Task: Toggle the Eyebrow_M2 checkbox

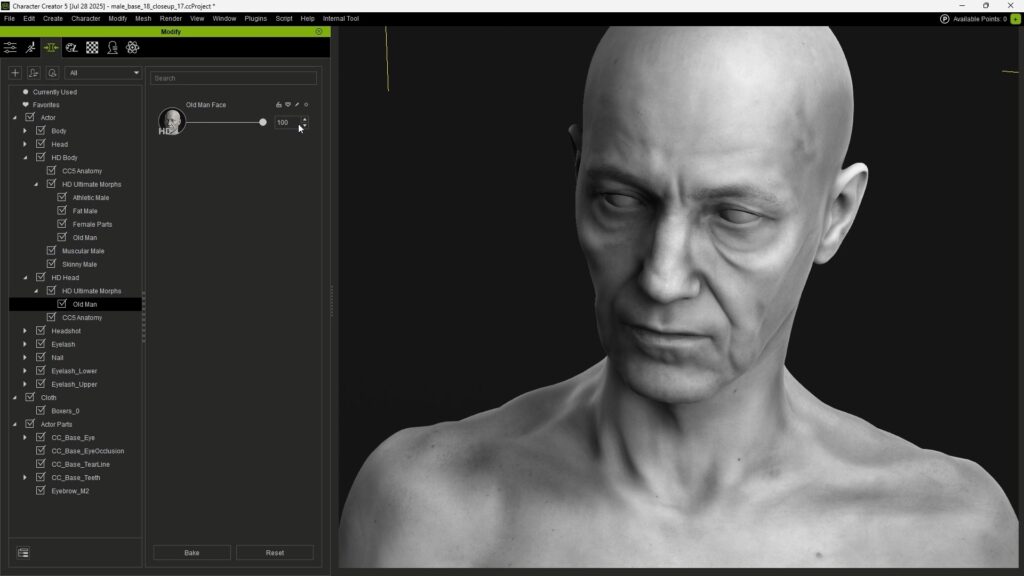Action: pyautogui.click(x=41, y=491)
